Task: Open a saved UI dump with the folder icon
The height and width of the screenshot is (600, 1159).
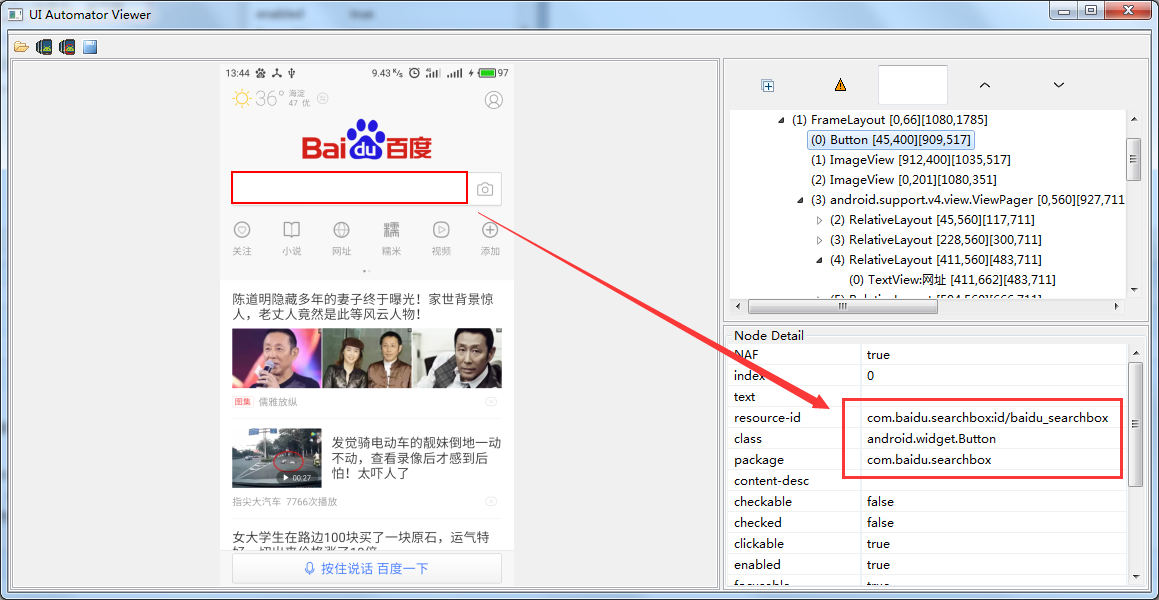Action: coord(21,48)
